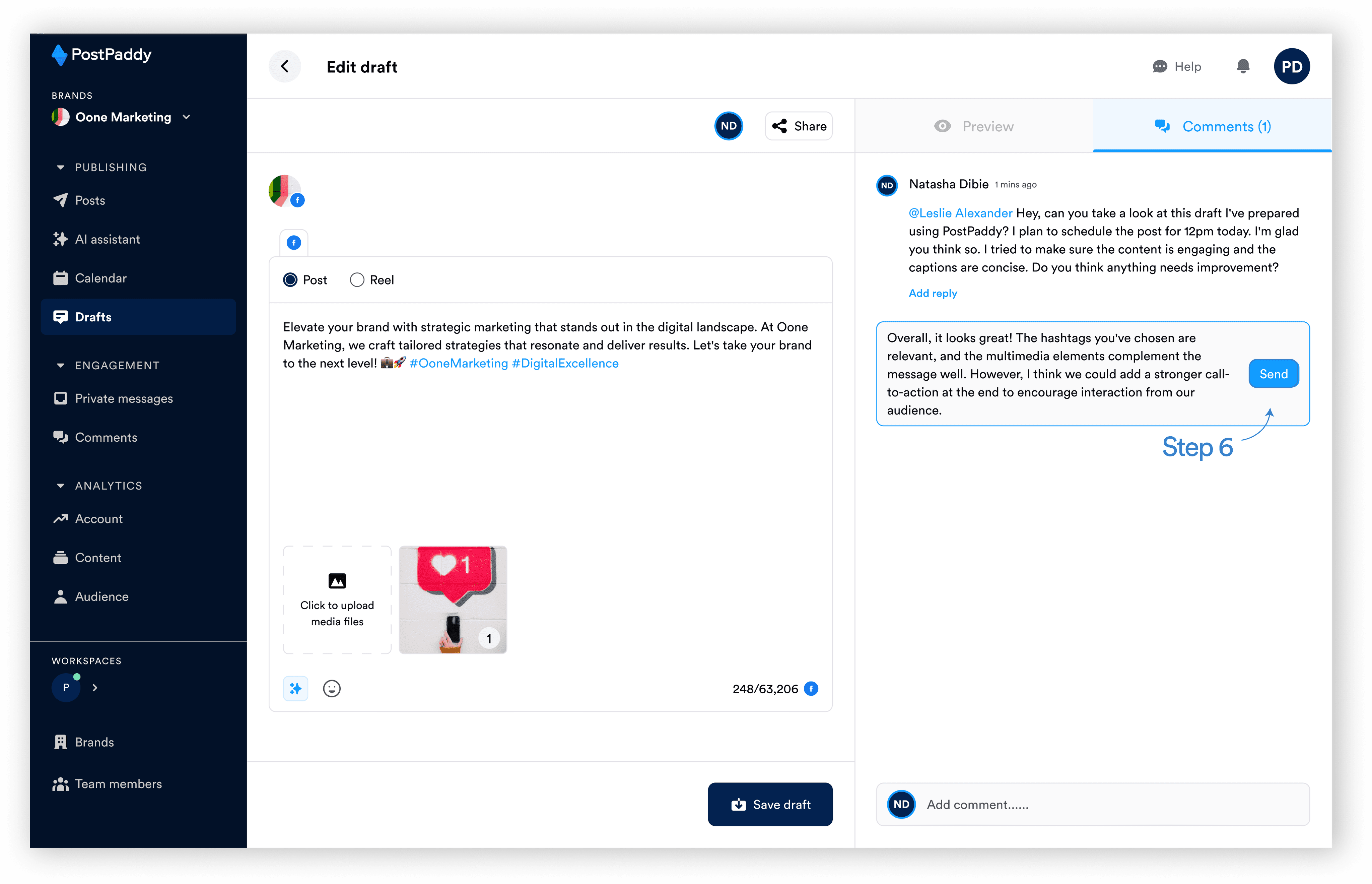Open notifications bell icon
Image resolution: width=1372 pixels, height=884 pixels.
tap(1243, 67)
